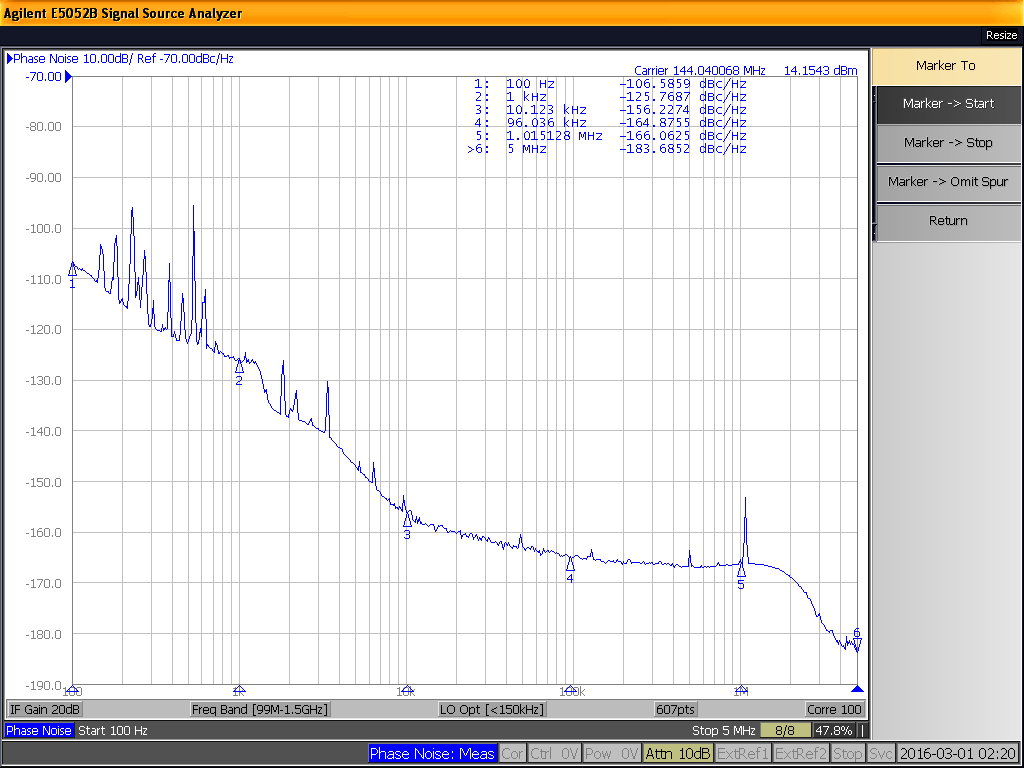The image size is (1024, 768).
Task: Click the Marker To menu header
Action: click(x=946, y=66)
